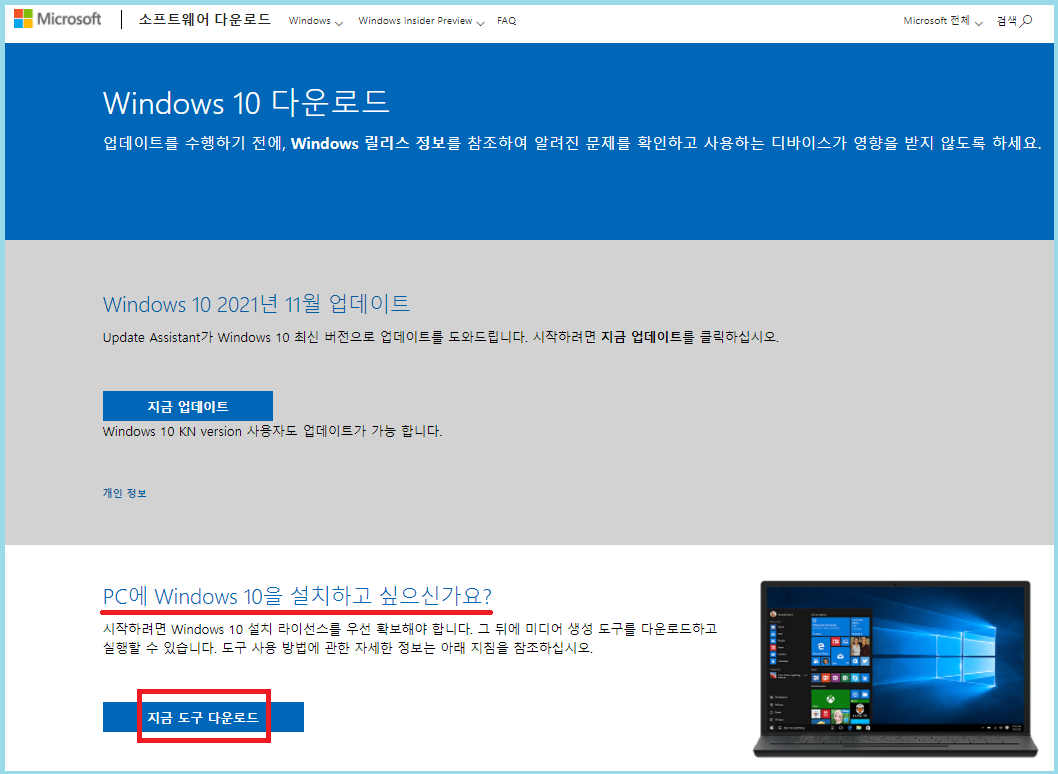Click the Update Assistant description sentence
1058x774 pixels.
pyautogui.click(x=441, y=337)
